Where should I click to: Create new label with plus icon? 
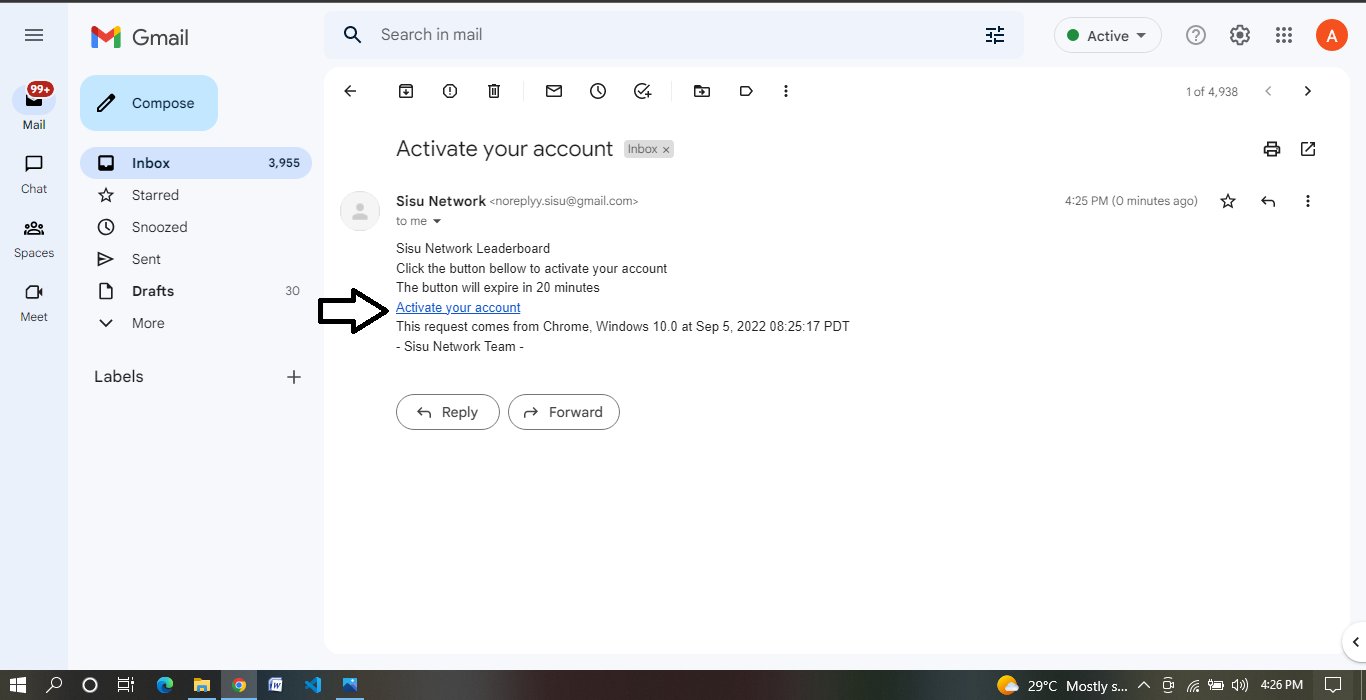294,377
